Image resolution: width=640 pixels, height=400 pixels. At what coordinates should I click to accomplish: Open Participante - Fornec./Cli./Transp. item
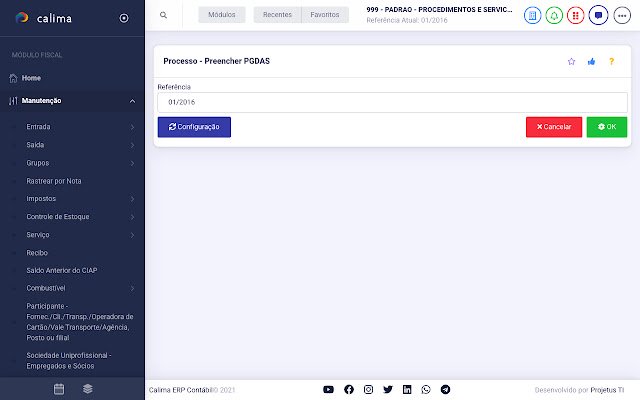[x=80, y=322]
